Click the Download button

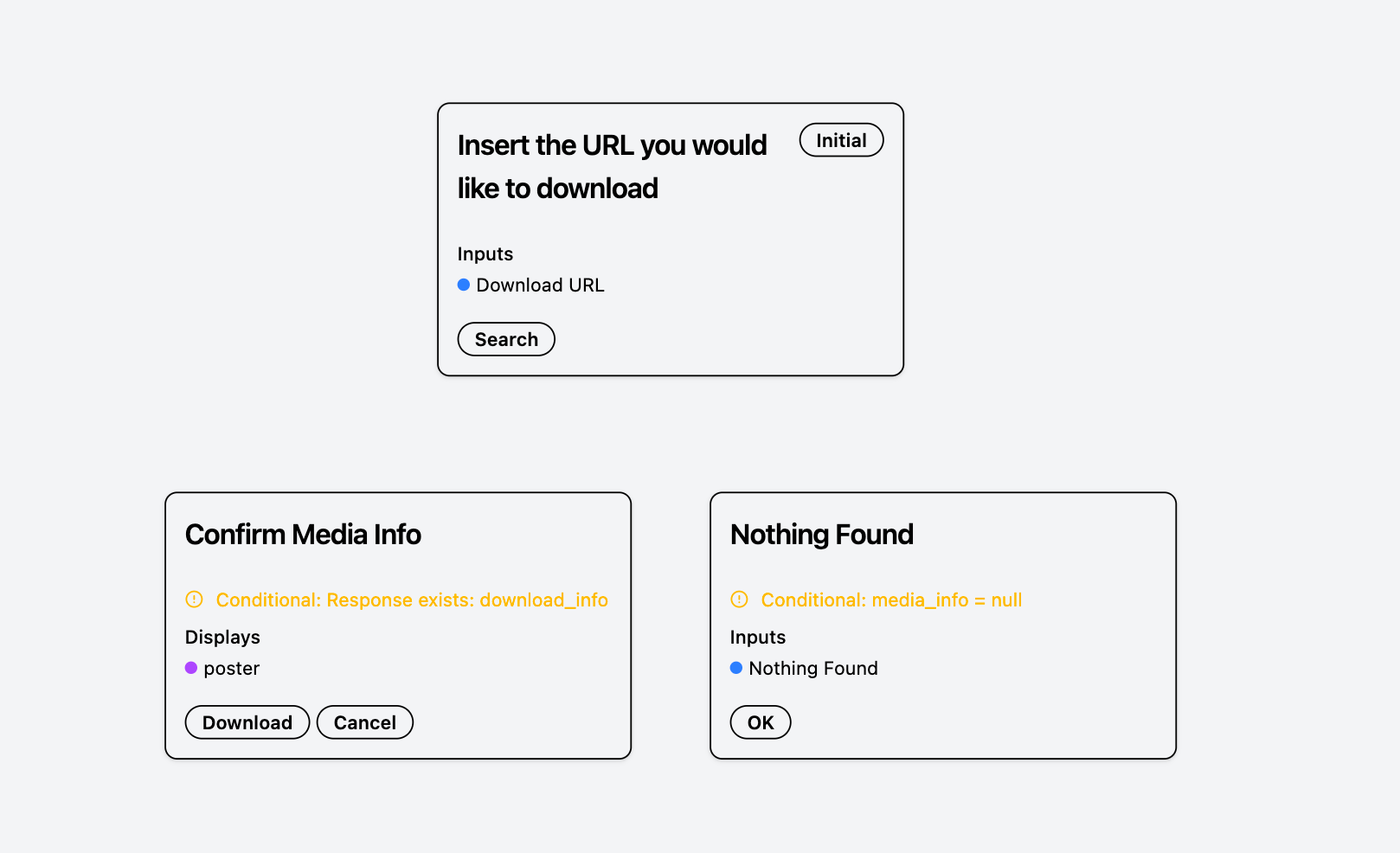tap(247, 722)
